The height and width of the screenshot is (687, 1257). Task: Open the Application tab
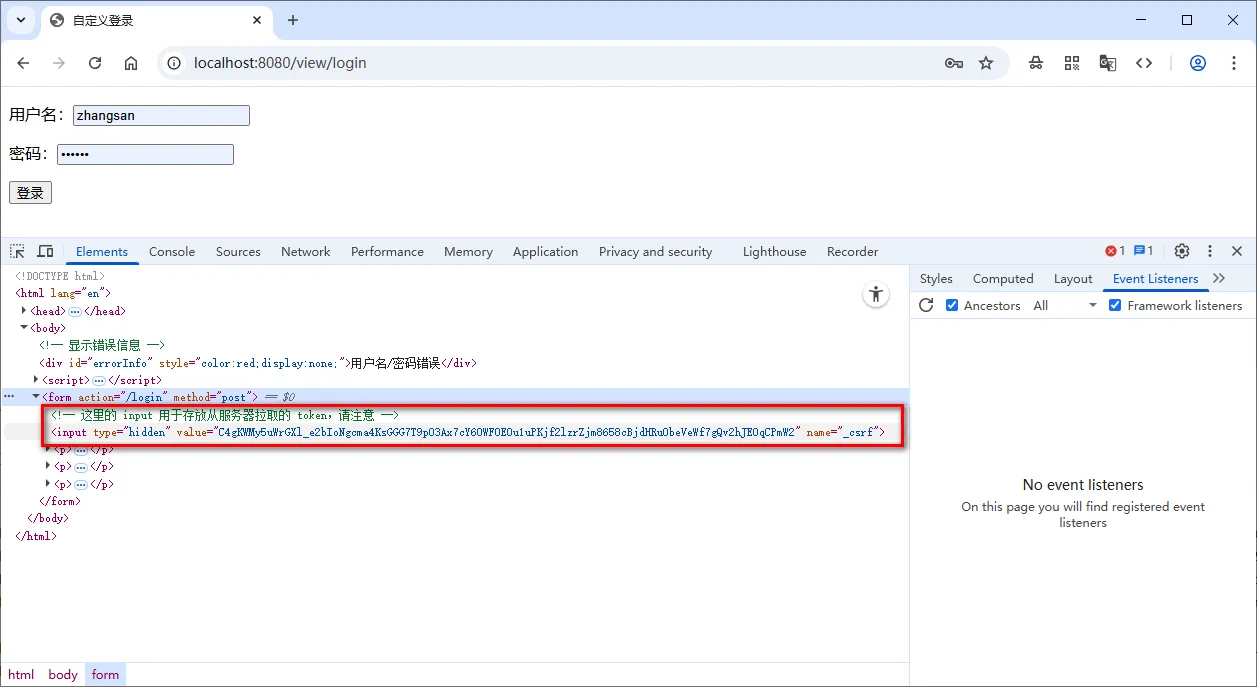[x=545, y=251]
